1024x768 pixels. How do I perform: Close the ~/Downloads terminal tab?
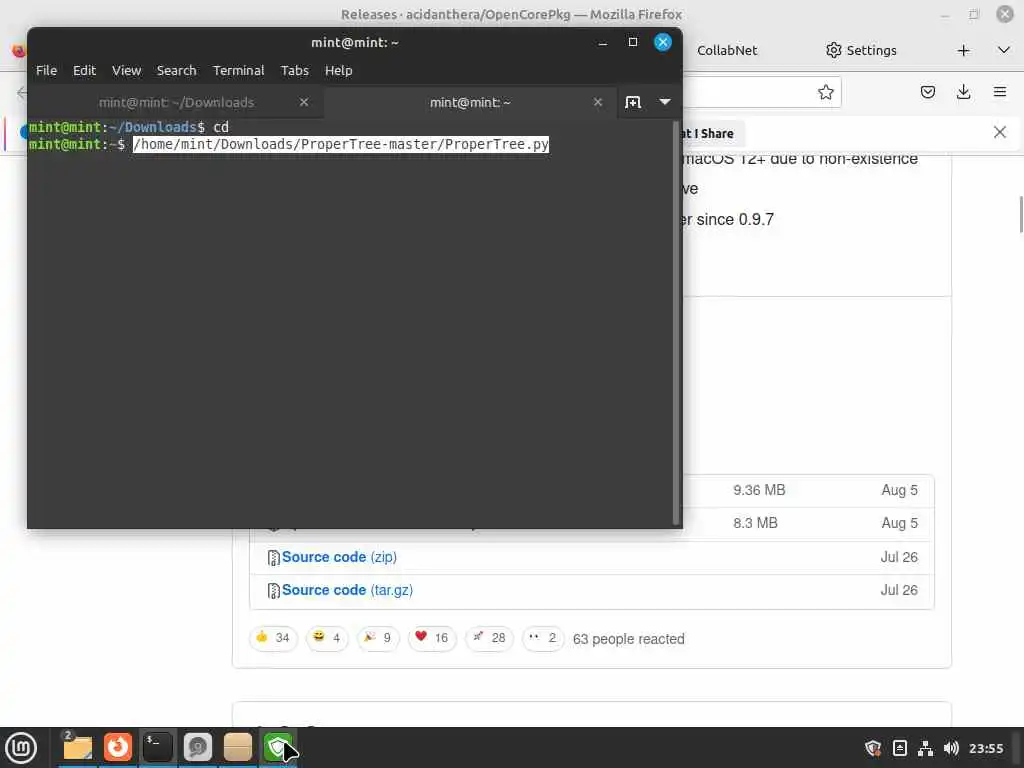click(304, 102)
